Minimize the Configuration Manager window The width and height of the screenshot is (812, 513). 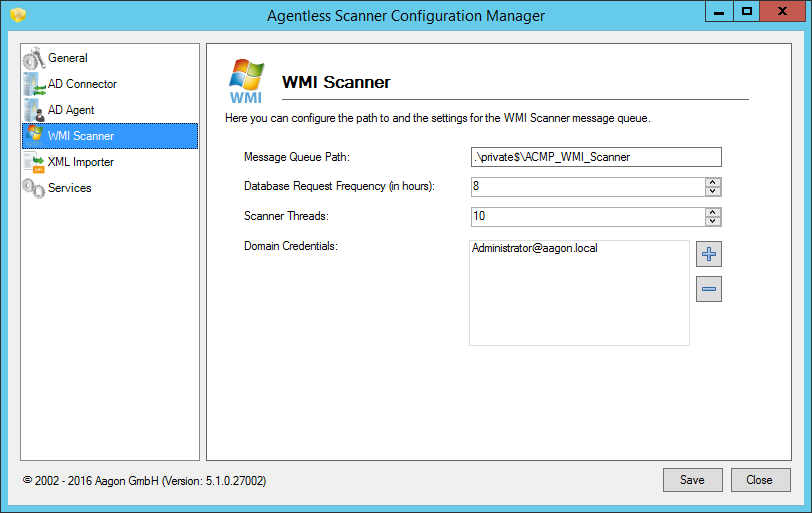point(719,12)
